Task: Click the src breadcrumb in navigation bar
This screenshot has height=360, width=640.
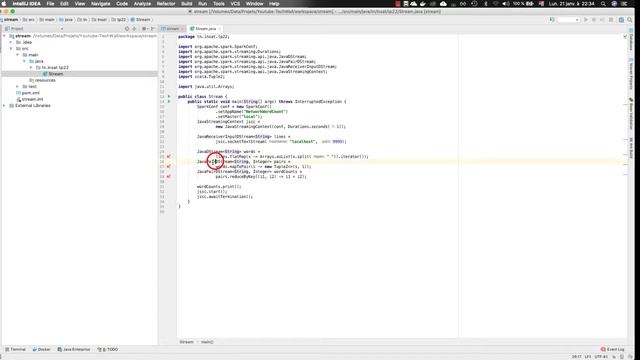Action: [x=29, y=20]
